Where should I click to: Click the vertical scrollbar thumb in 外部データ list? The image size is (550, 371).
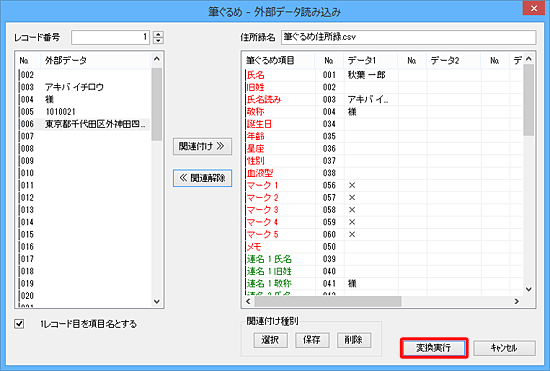(x=157, y=104)
